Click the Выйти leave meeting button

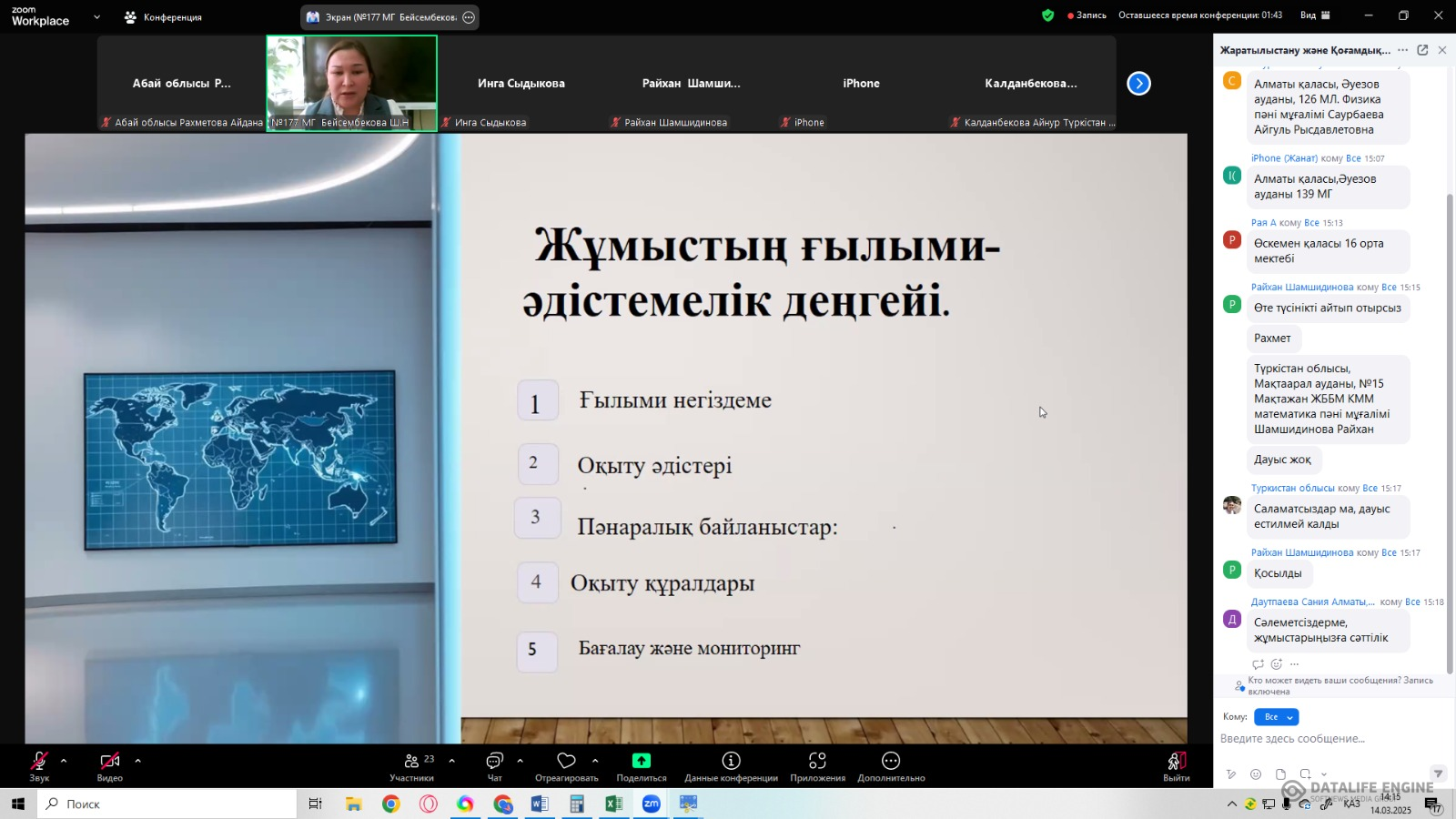click(1176, 765)
